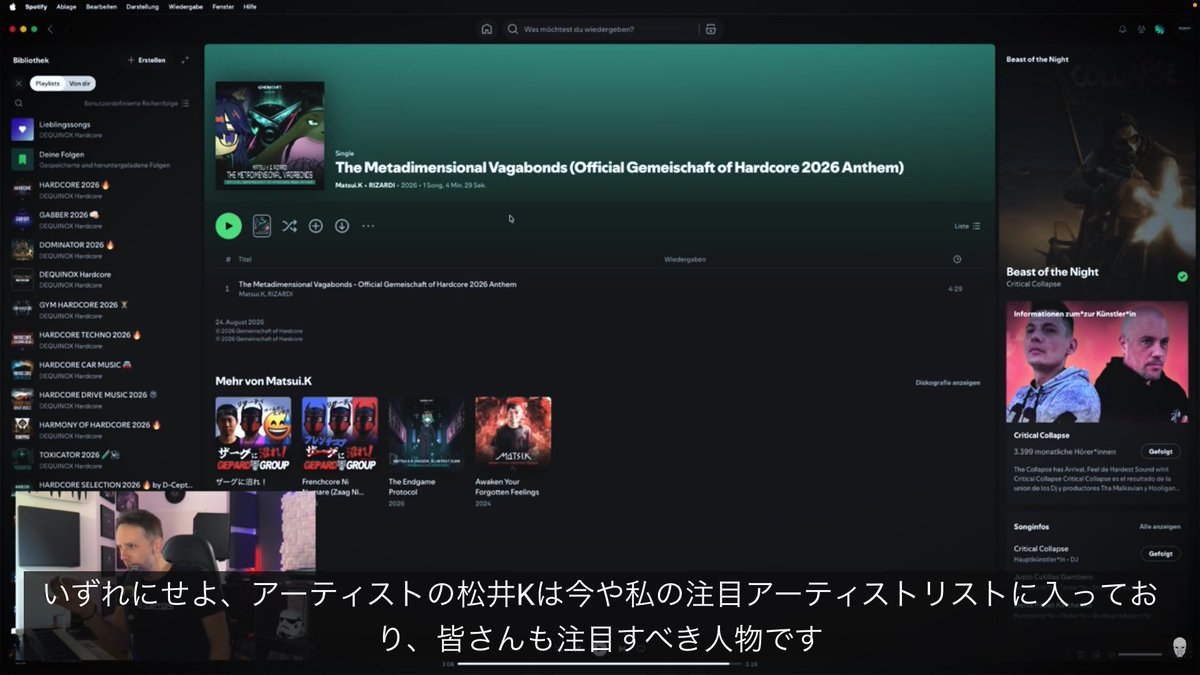This screenshot has height=675, width=1200.
Task: Open the DEQUINOX Hardcore playlist row
Action: pyautogui.click(x=104, y=279)
